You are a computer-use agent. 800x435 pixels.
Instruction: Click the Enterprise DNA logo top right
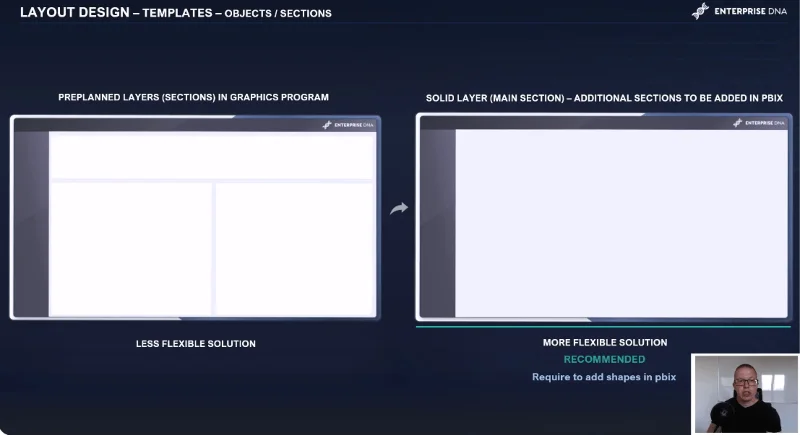(739, 11)
